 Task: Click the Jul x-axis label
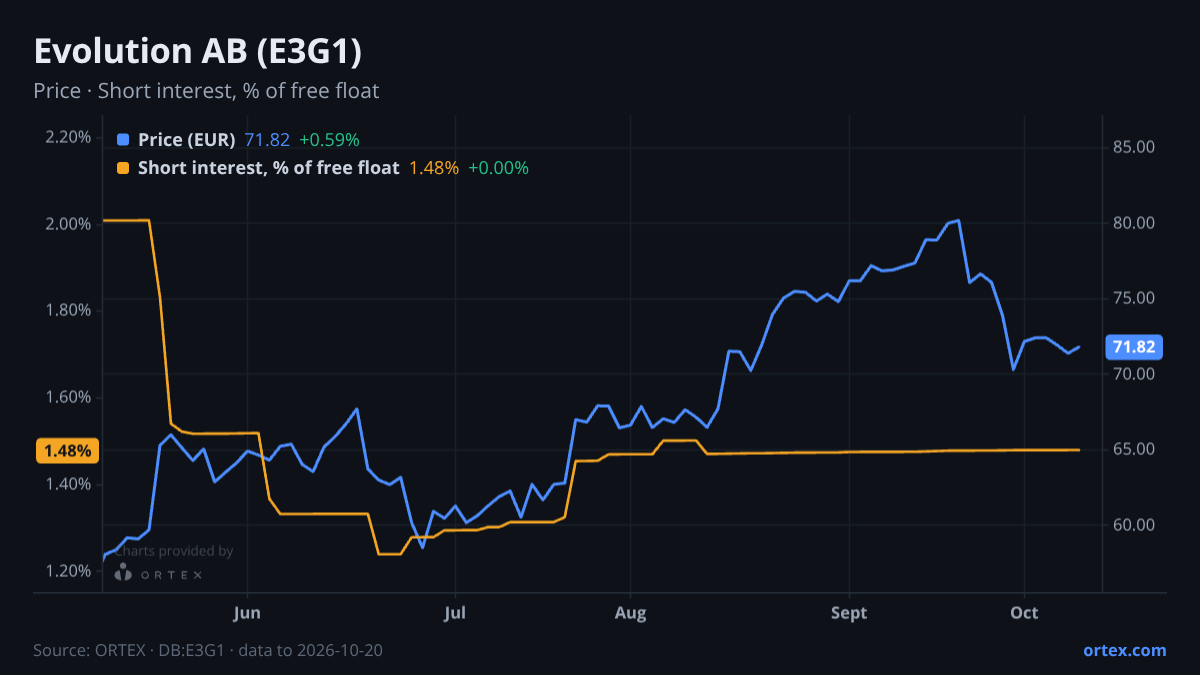[x=455, y=613]
